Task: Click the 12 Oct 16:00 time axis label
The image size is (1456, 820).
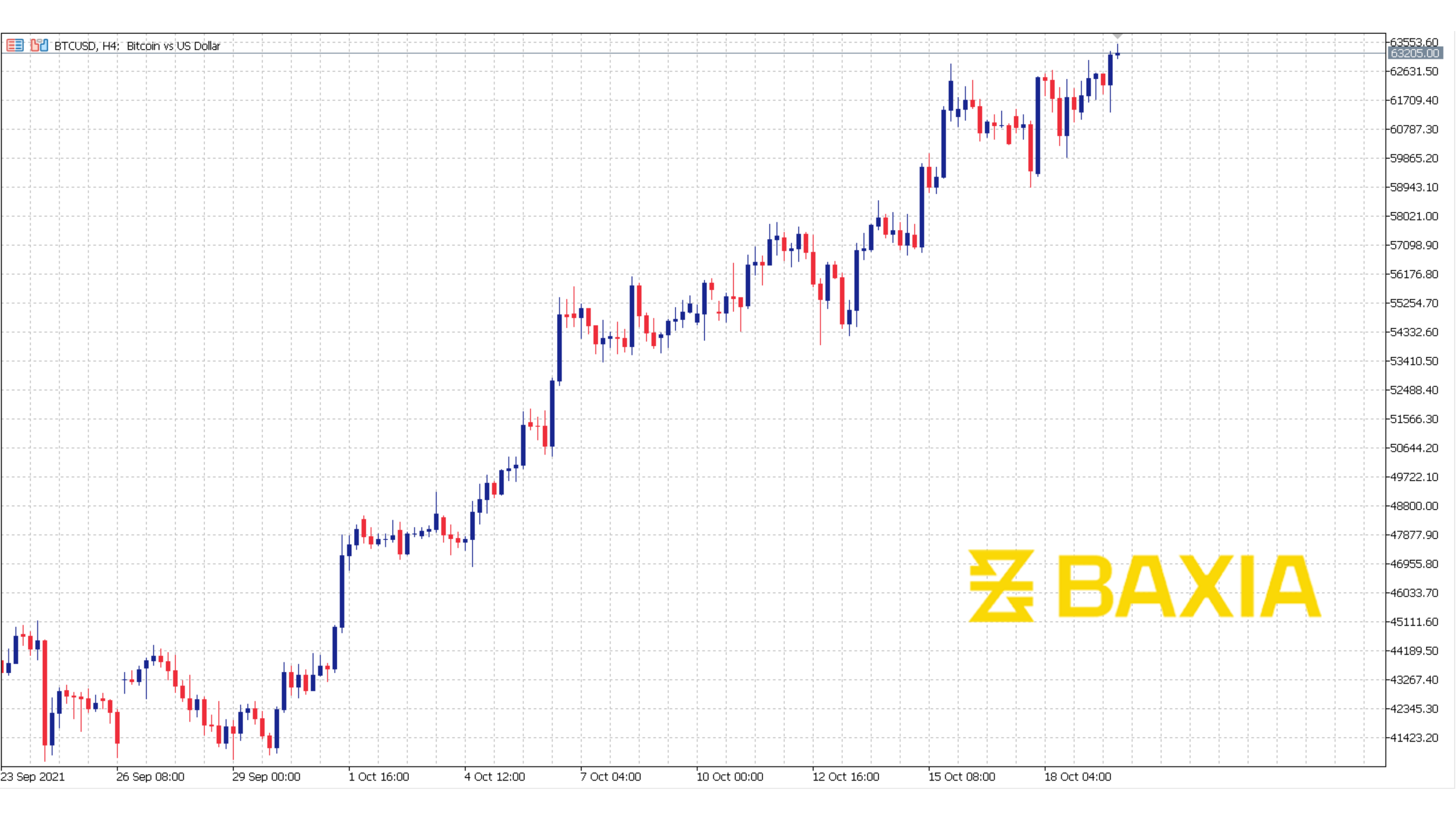Action: tap(845, 777)
